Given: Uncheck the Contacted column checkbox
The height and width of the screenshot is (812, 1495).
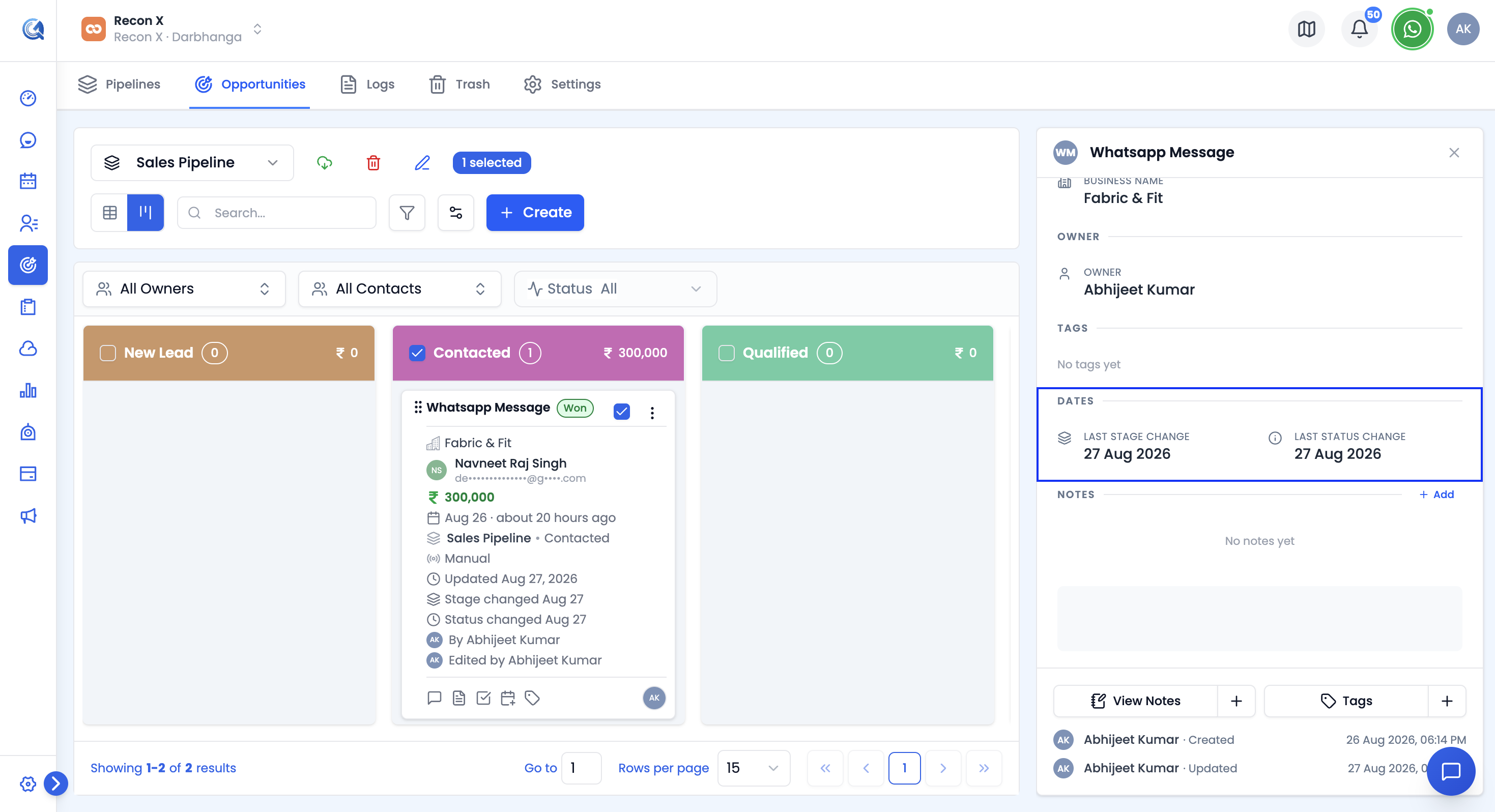Looking at the screenshot, I should tap(417, 353).
